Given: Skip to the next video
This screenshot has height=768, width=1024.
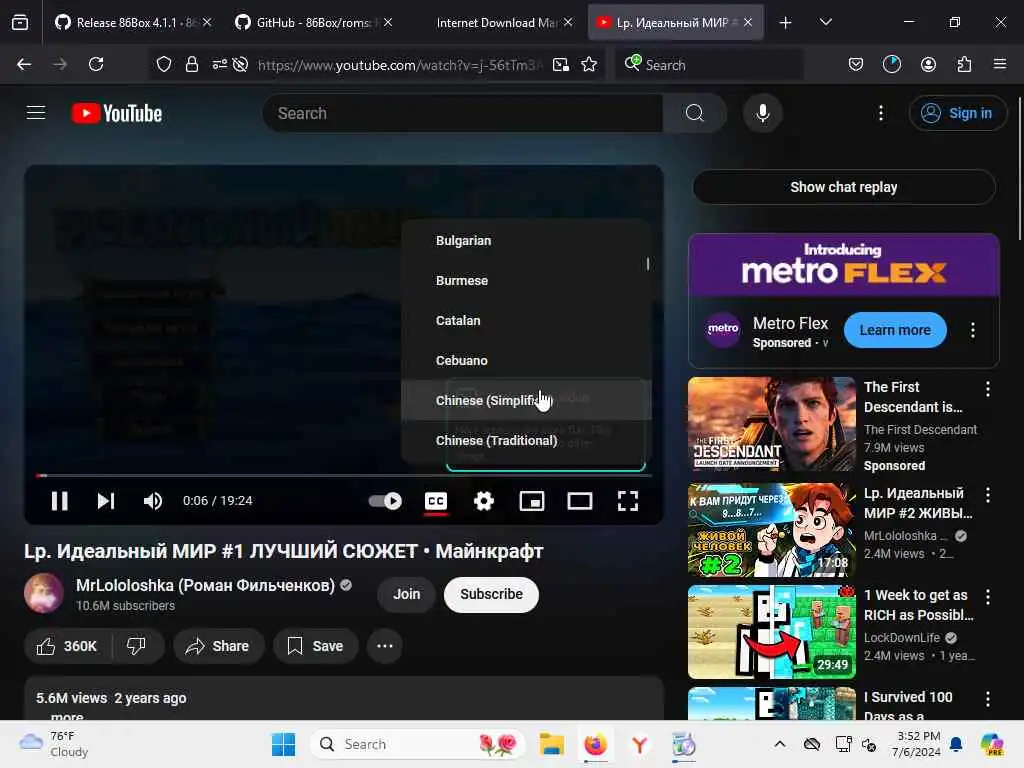Looking at the screenshot, I should [106, 501].
